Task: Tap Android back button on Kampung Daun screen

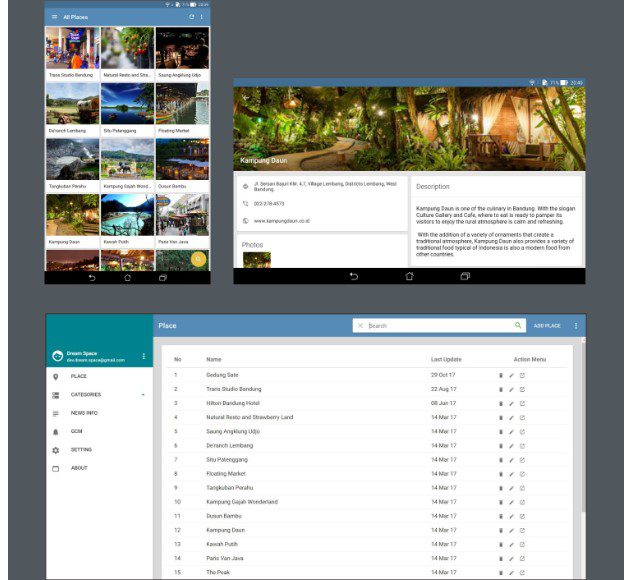Action: click(x=353, y=276)
